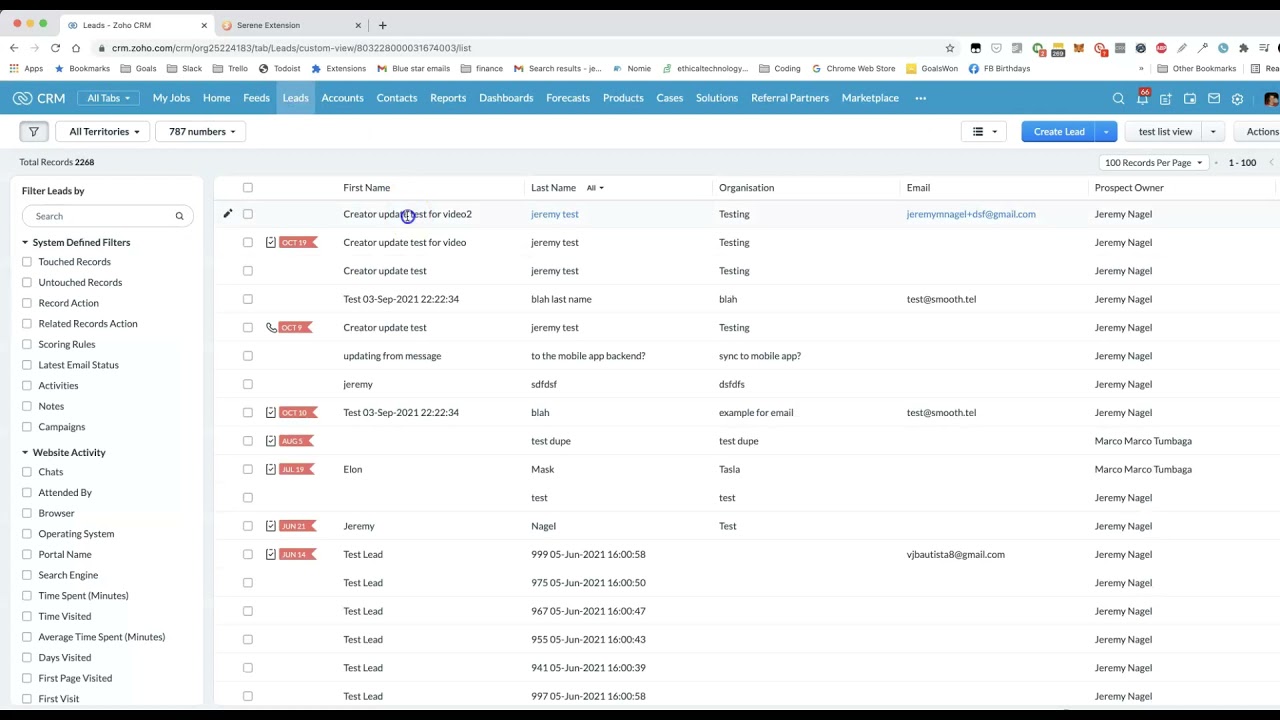Toggle the select-all records checkbox
Screen dimensions: 1280x720
click(248, 188)
